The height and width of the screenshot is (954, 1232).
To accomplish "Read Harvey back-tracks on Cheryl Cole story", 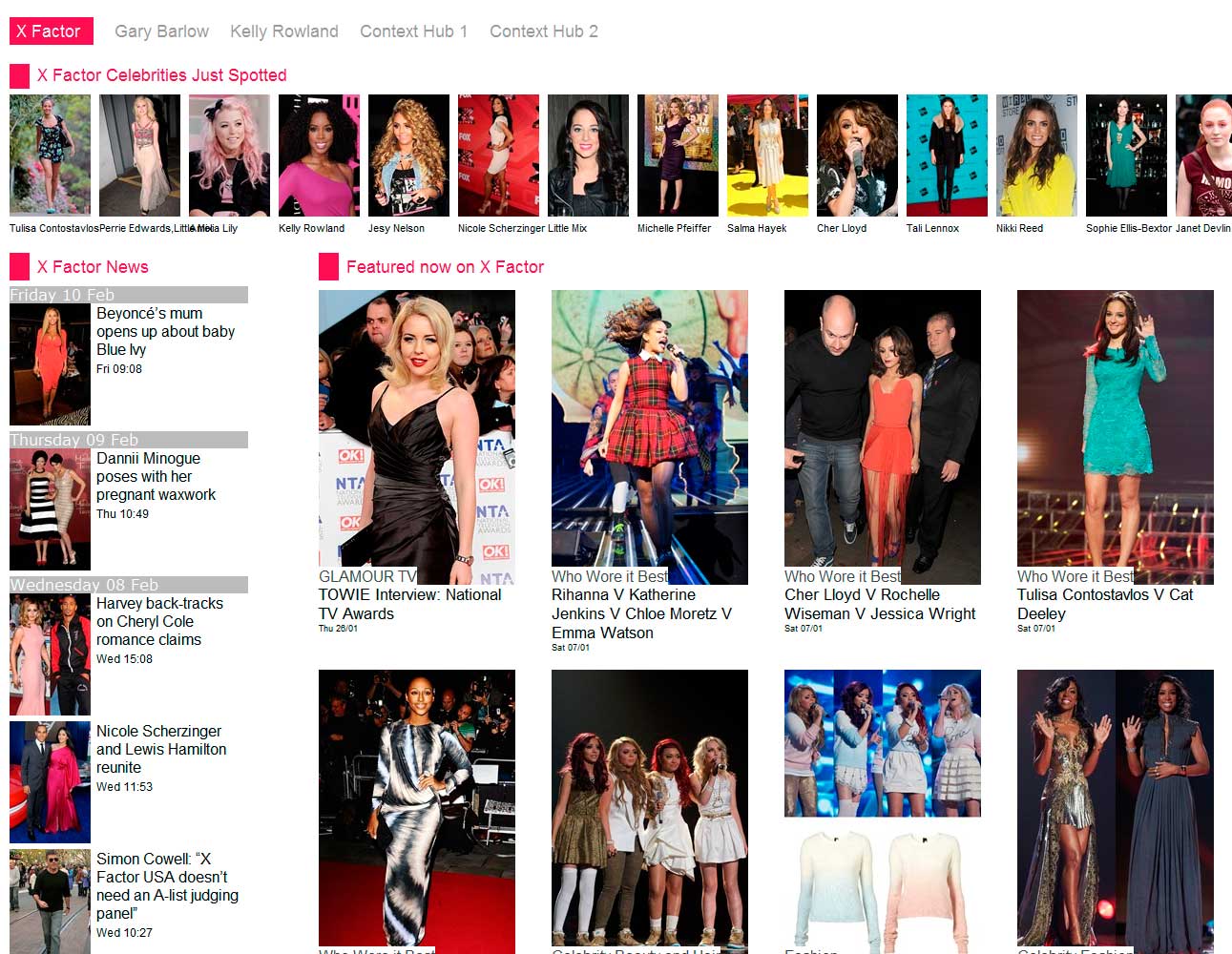I will [x=159, y=621].
